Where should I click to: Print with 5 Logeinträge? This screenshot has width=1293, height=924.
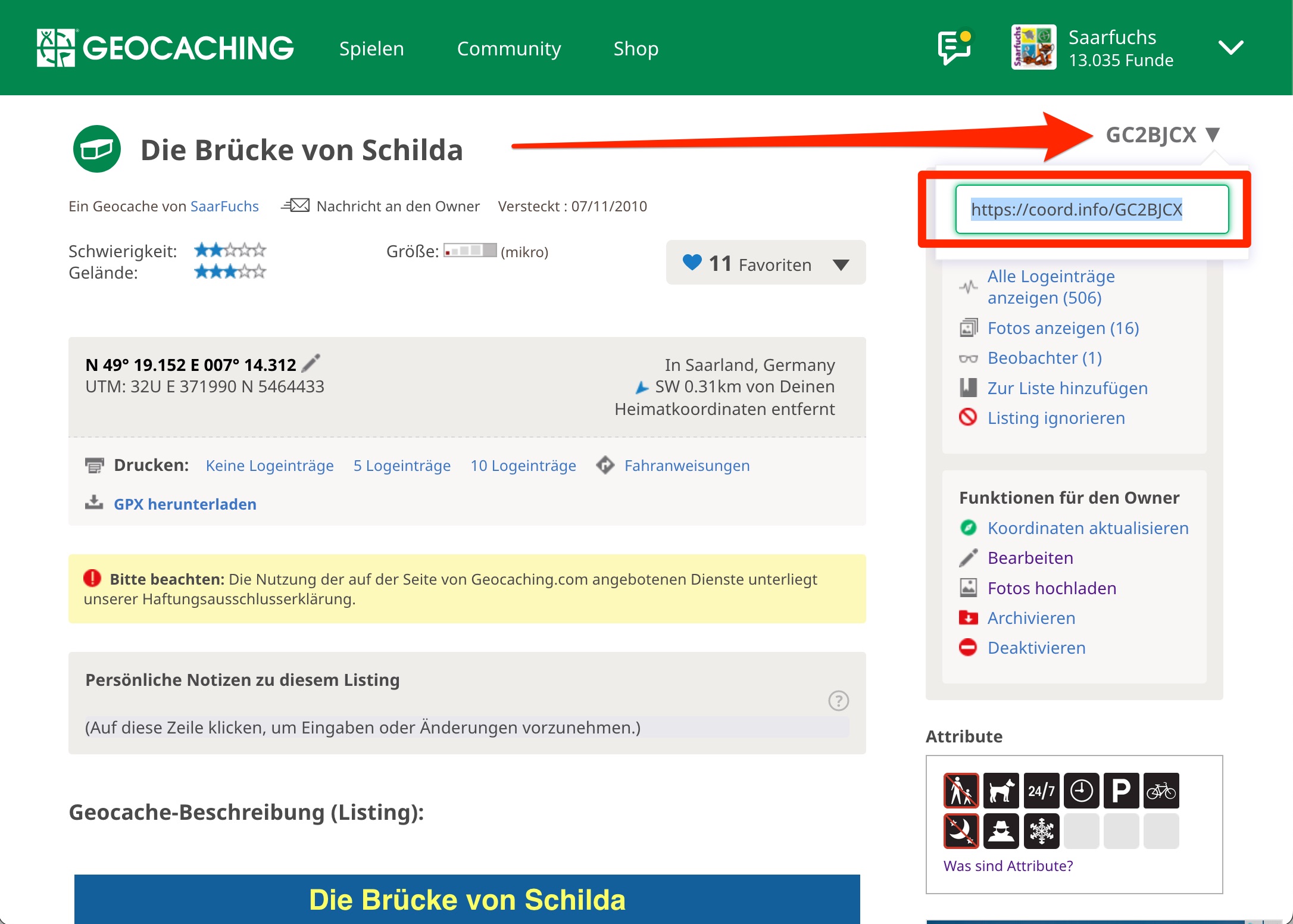click(402, 466)
